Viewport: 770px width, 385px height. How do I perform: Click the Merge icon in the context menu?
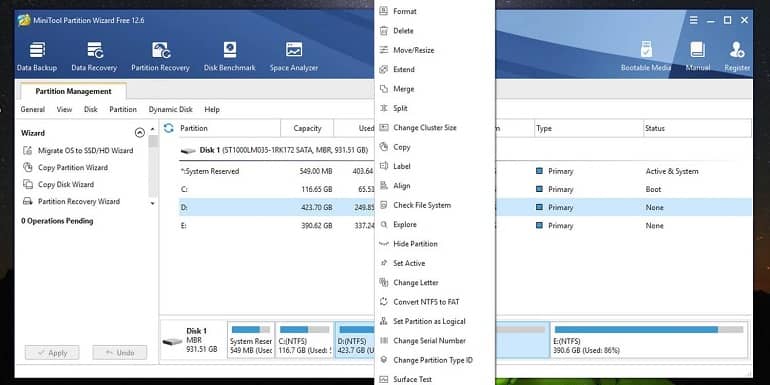(x=384, y=89)
